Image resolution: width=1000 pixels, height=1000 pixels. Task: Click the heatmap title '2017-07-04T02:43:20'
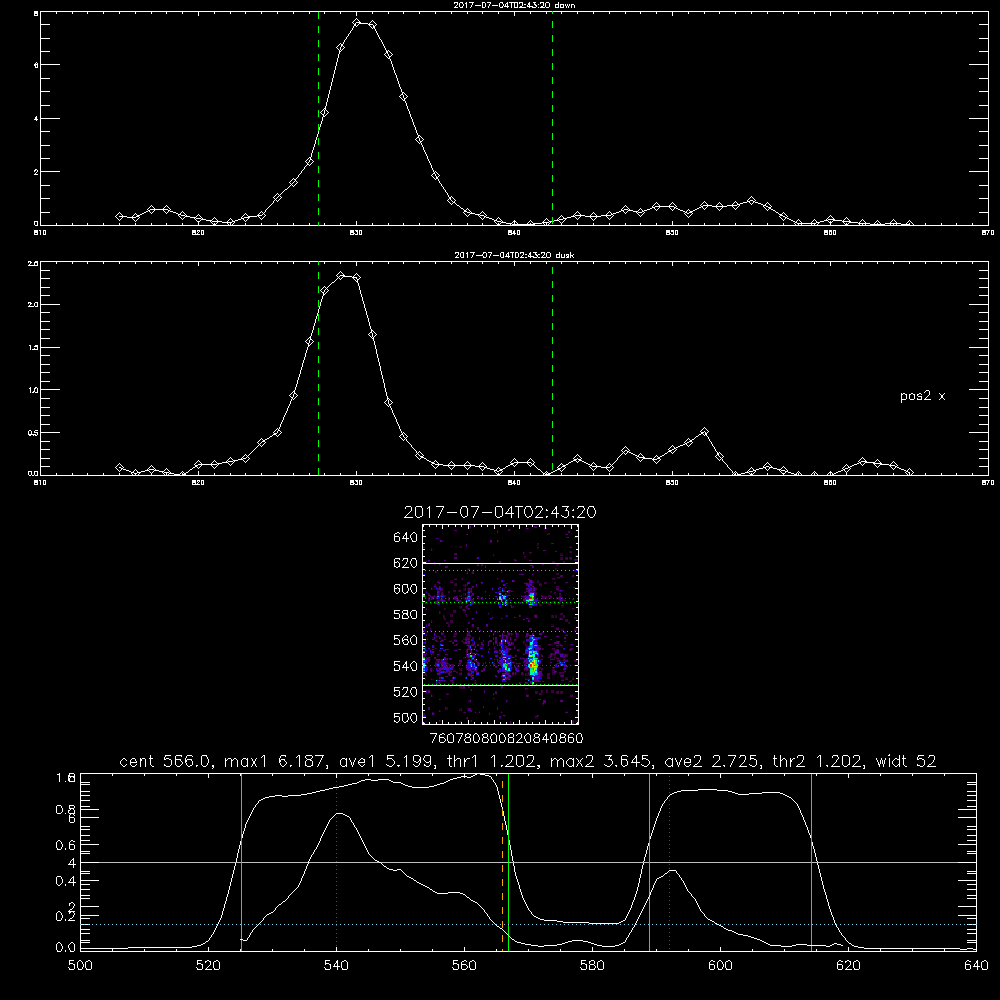point(500,512)
